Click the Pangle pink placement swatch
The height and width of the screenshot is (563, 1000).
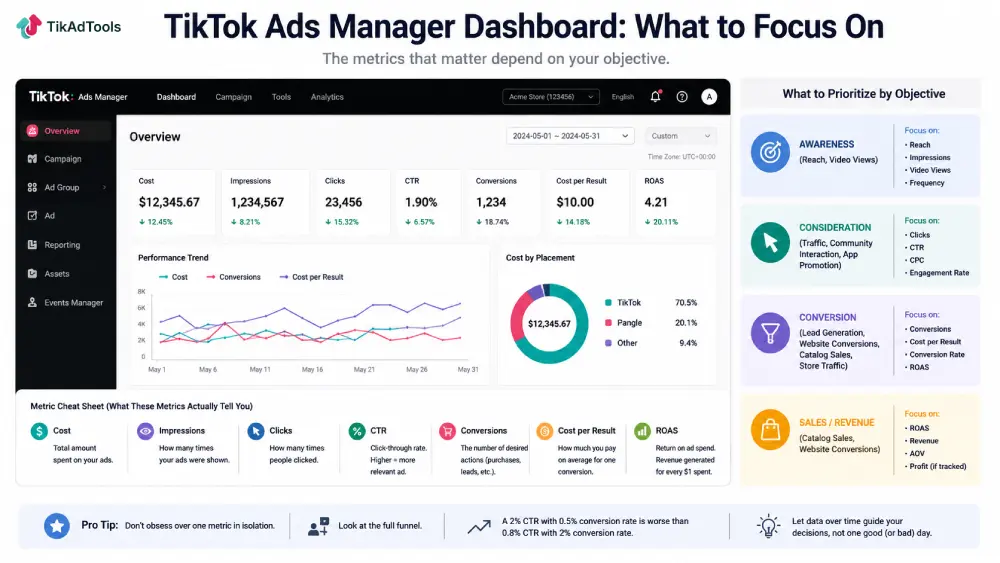pyautogui.click(x=608, y=323)
